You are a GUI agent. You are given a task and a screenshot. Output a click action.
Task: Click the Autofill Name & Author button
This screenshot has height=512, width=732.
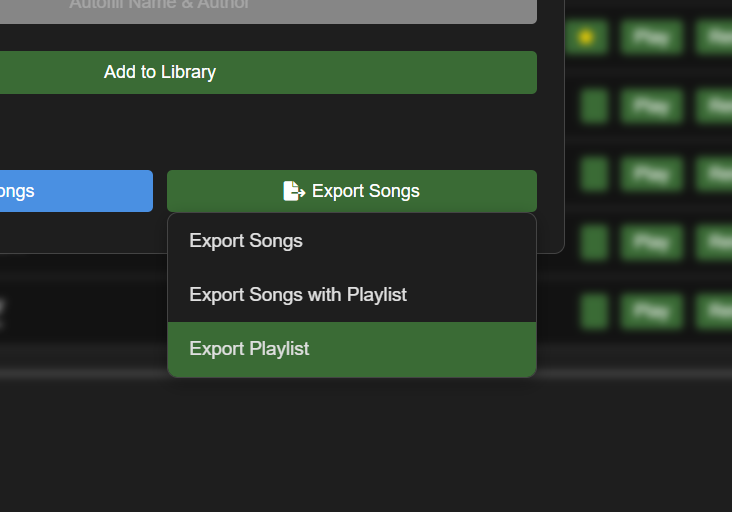(x=268, y=11)
